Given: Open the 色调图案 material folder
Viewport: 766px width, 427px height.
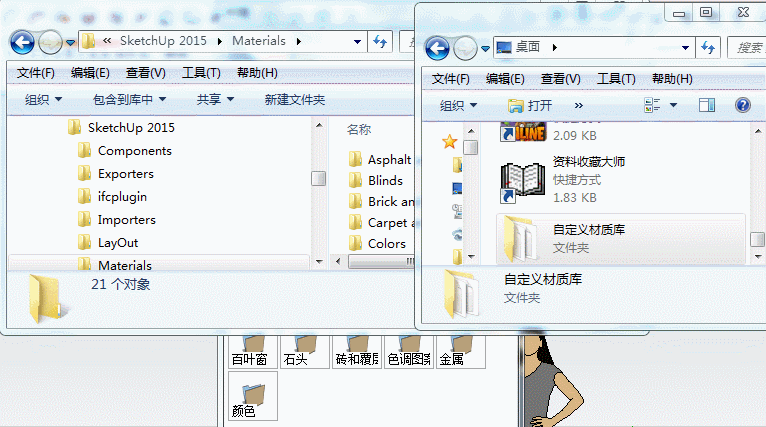Looking at the screenshot, I should coord(408,352).
